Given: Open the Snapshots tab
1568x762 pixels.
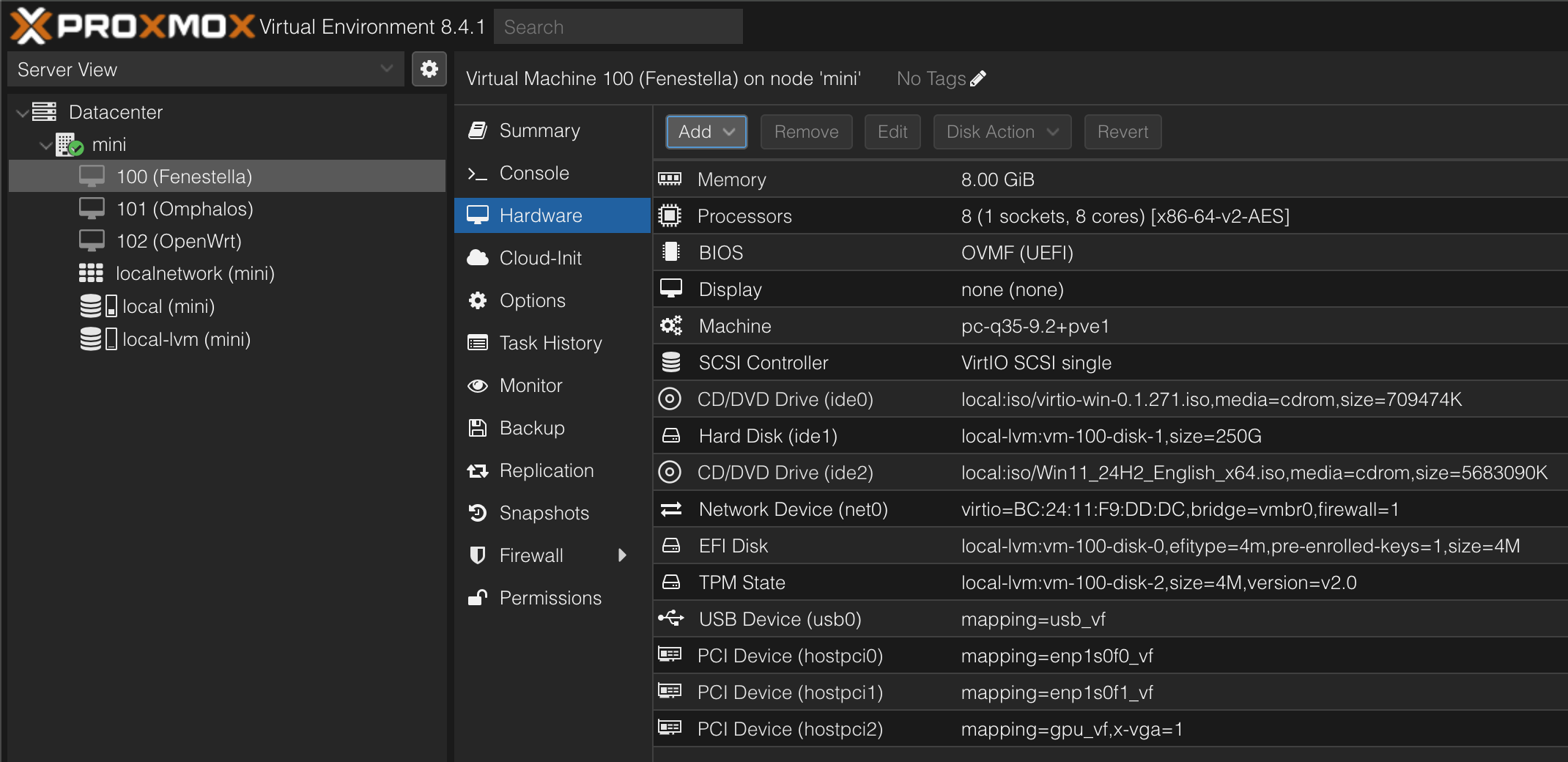Looking at the screenshot, I should pyautogui.click(x=552, y=513).
